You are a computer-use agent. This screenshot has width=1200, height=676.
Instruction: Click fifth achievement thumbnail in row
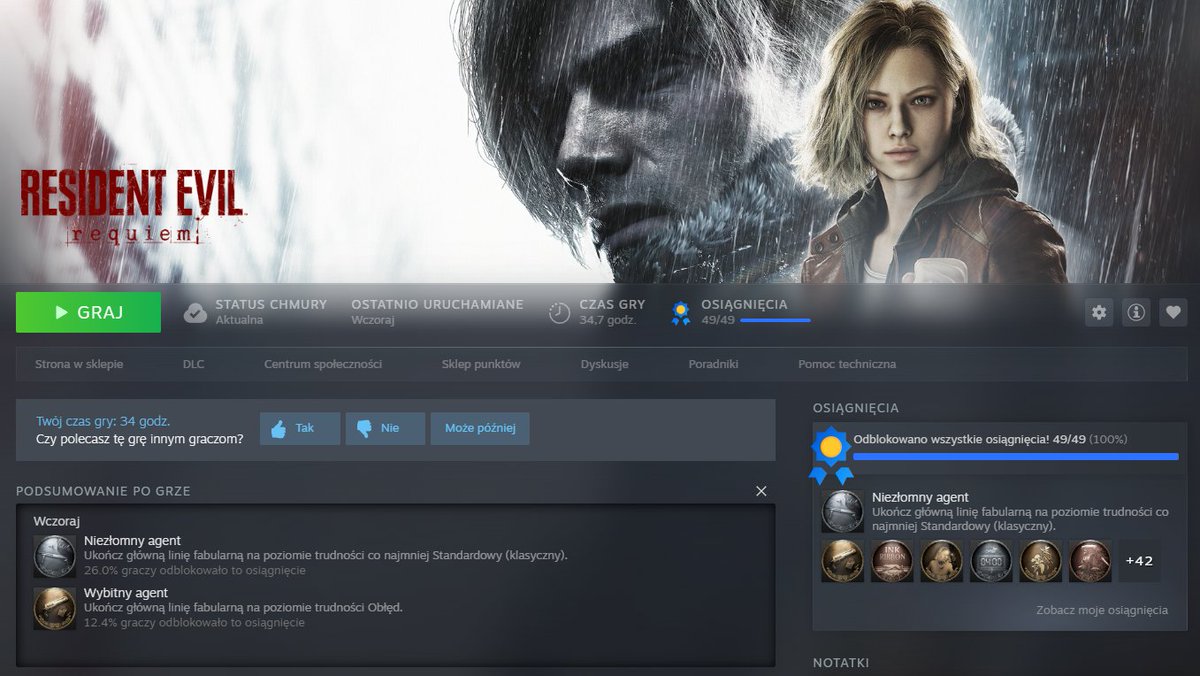(1040, 561)
